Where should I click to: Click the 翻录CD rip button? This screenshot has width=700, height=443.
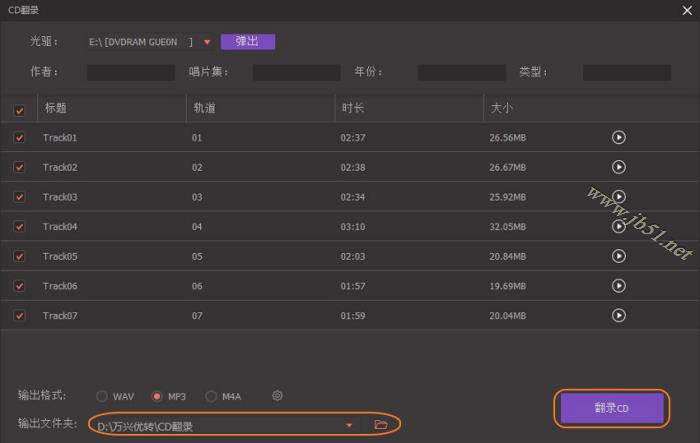pos(612,408)
